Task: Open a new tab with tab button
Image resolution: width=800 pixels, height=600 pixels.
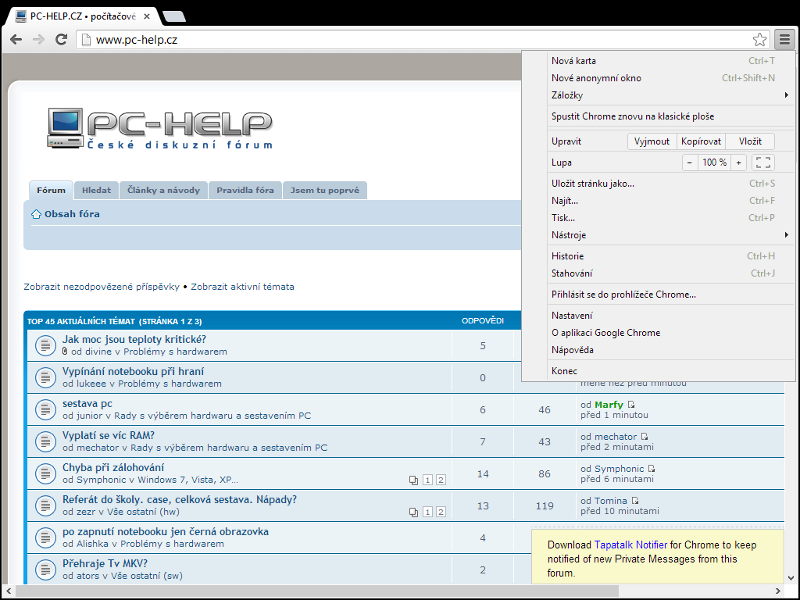Action: pyautogui.click(x=173, y=16)
